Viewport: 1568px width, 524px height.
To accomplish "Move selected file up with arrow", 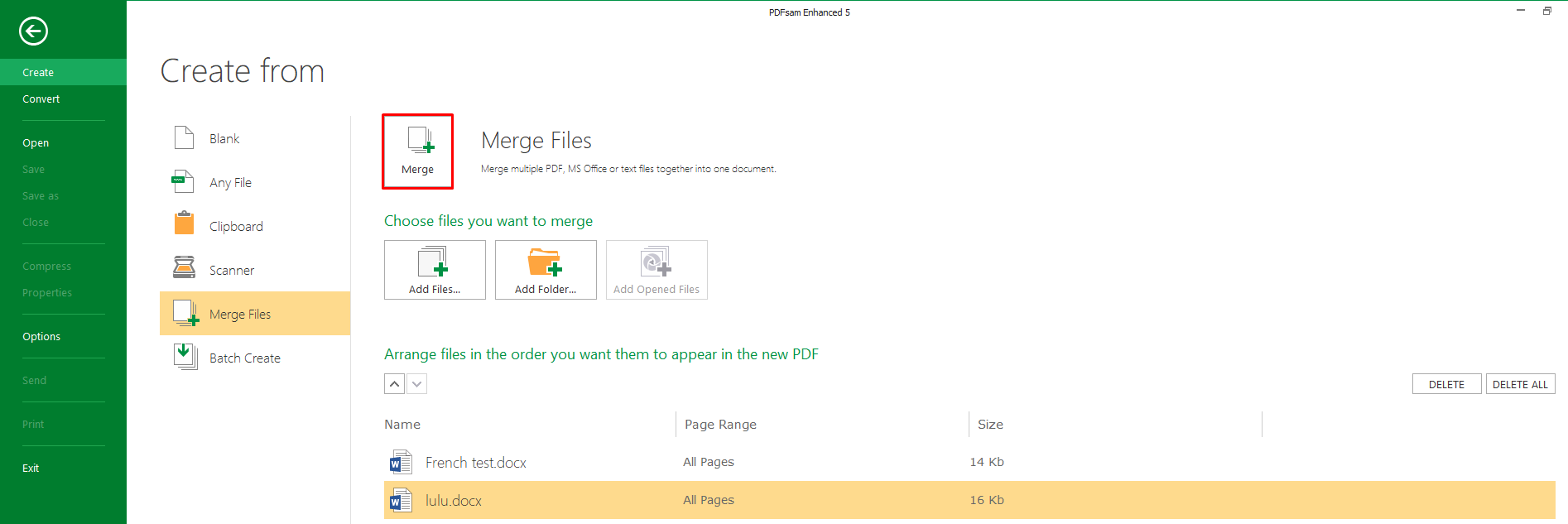I will pos(395,384).
